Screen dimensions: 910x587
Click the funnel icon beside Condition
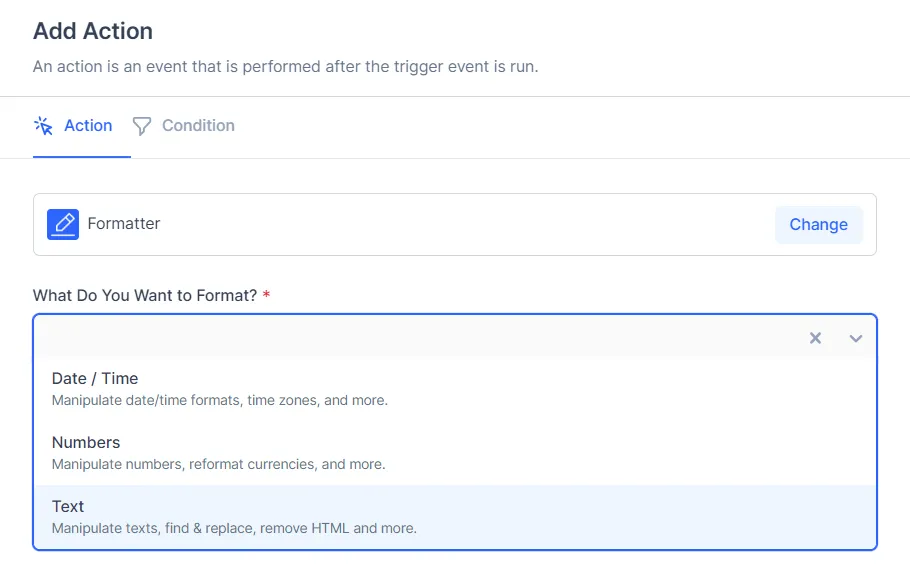point(141,125)
